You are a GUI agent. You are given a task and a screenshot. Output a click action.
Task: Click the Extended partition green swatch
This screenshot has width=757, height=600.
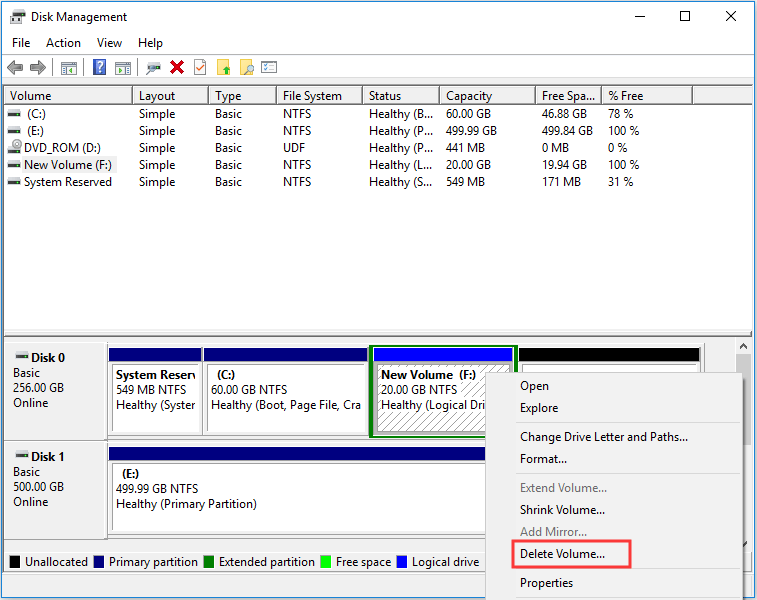(209, 562)
